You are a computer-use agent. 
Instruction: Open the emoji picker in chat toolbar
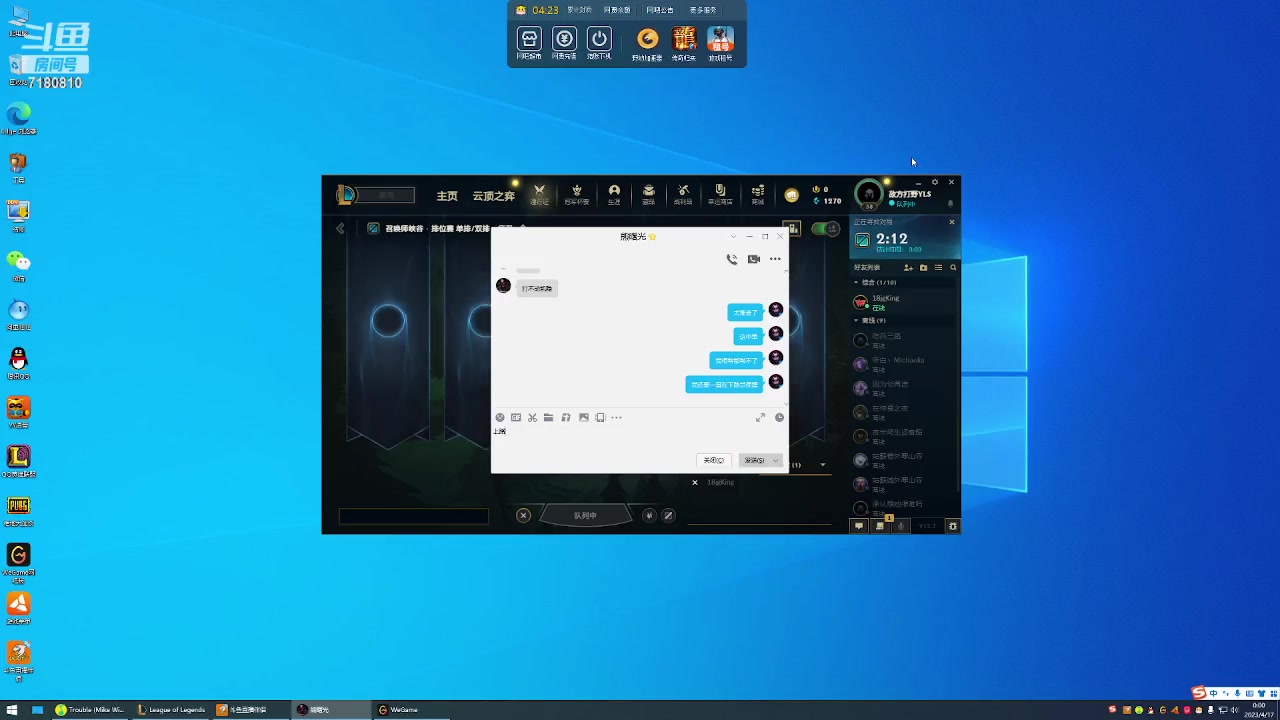(500, 417)
